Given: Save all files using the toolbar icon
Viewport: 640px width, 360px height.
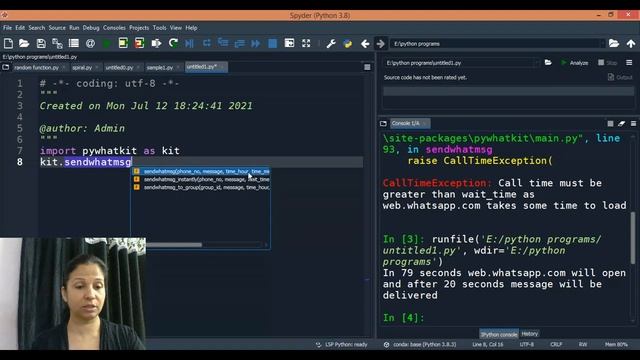Looking at the screenshot, I should (57, 43).
